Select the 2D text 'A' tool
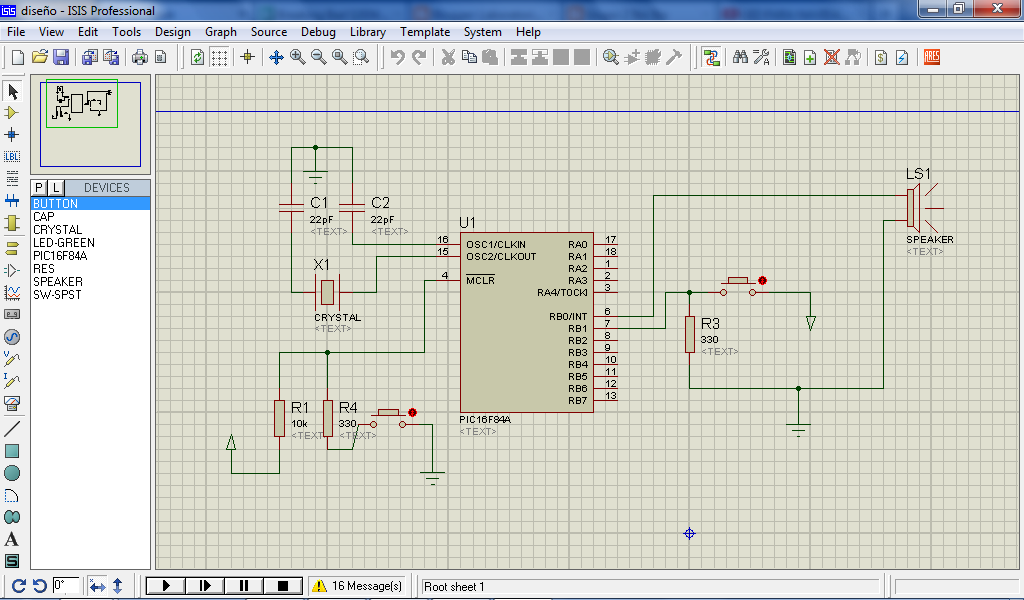Screen dimensions: 1024x600 (x=12, y=539)
